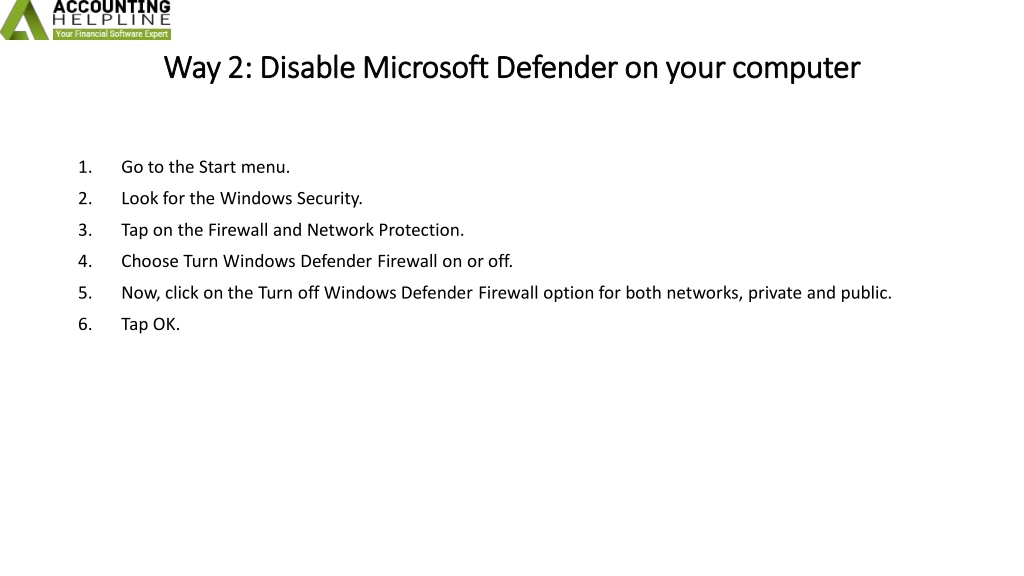Viewport: 1024px width, 576px height.
Task: Click list number 3
Action: click(x=84, y=230)
